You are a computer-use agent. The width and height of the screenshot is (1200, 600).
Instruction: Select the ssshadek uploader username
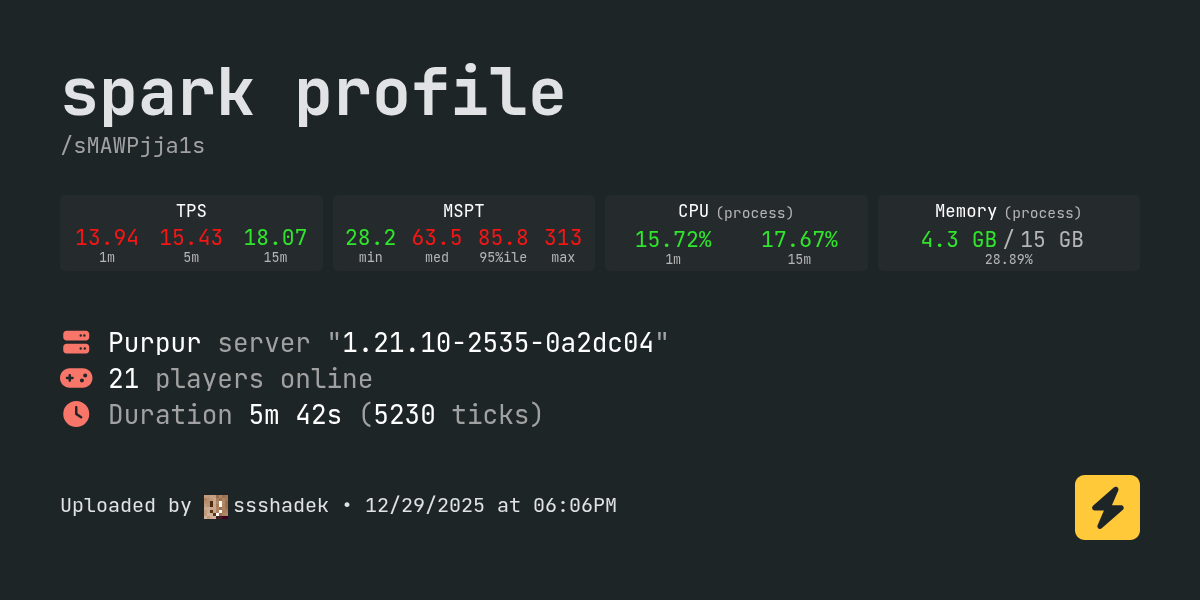pyautogui.click(x=281, y=506)
